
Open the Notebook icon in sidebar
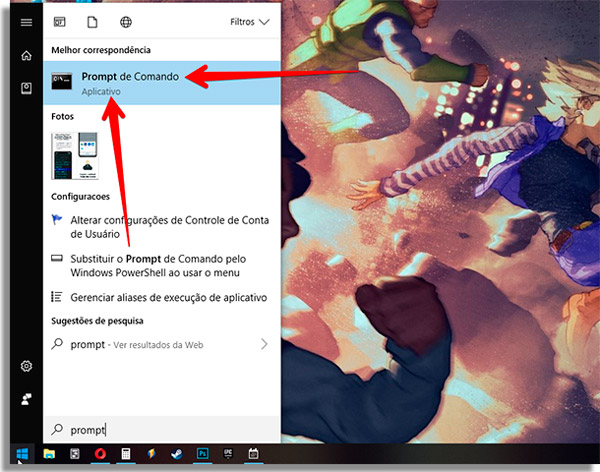pos(26,88)
